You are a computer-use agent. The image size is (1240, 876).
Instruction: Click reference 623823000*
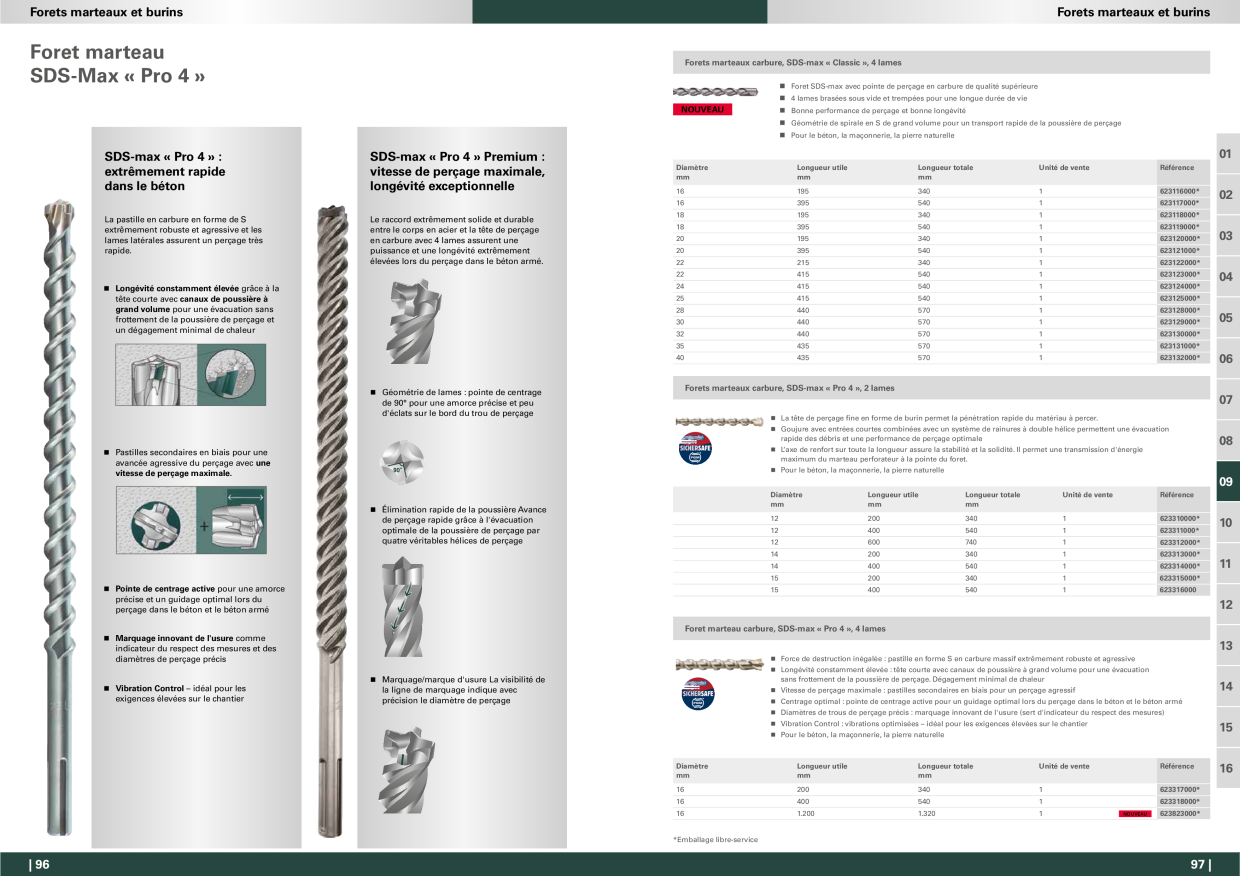(x=1179, y=814)
